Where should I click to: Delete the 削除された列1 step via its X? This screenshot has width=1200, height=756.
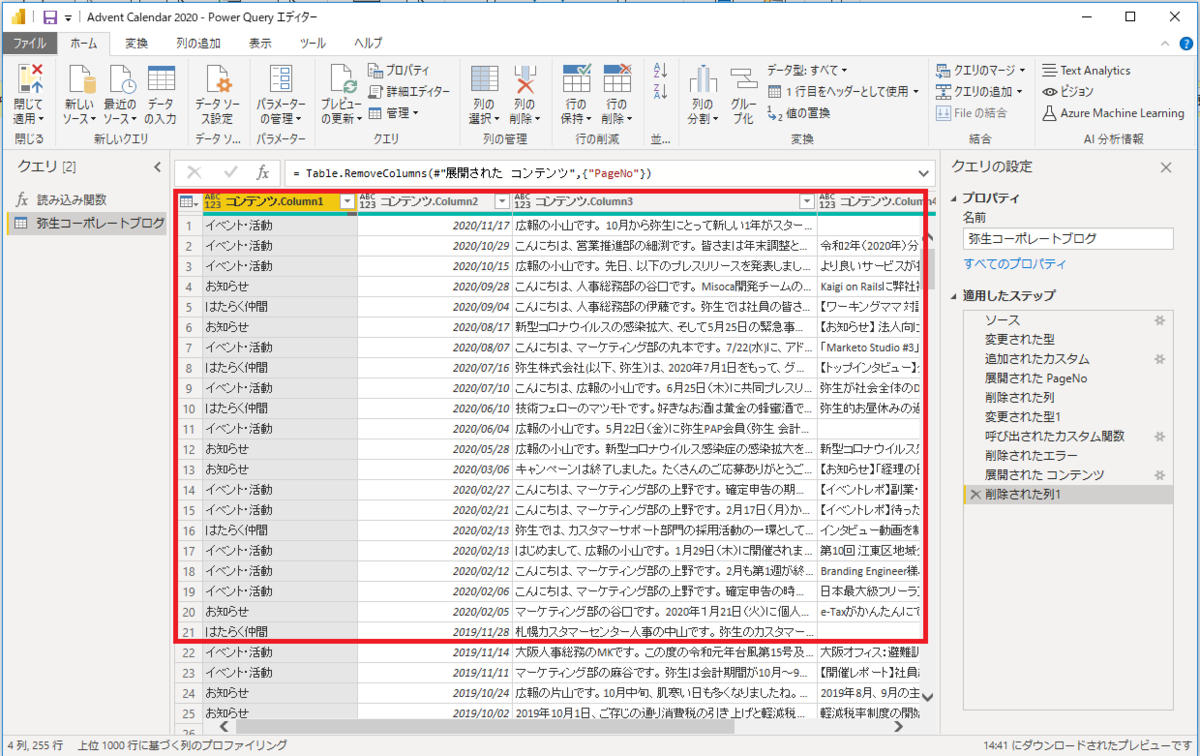click(977, 494)
